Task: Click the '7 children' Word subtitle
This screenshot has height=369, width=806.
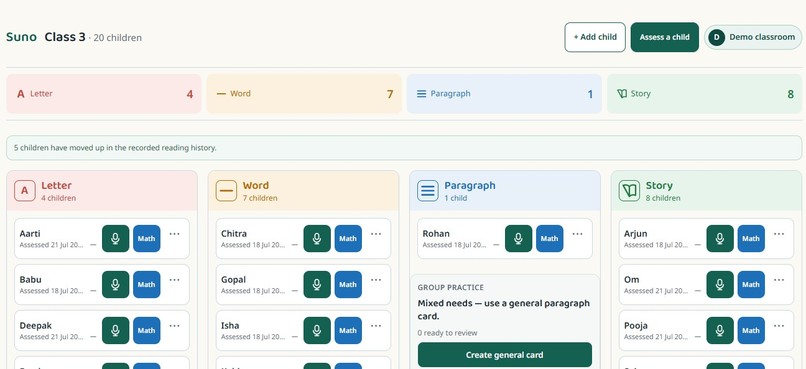Action: 260,198
